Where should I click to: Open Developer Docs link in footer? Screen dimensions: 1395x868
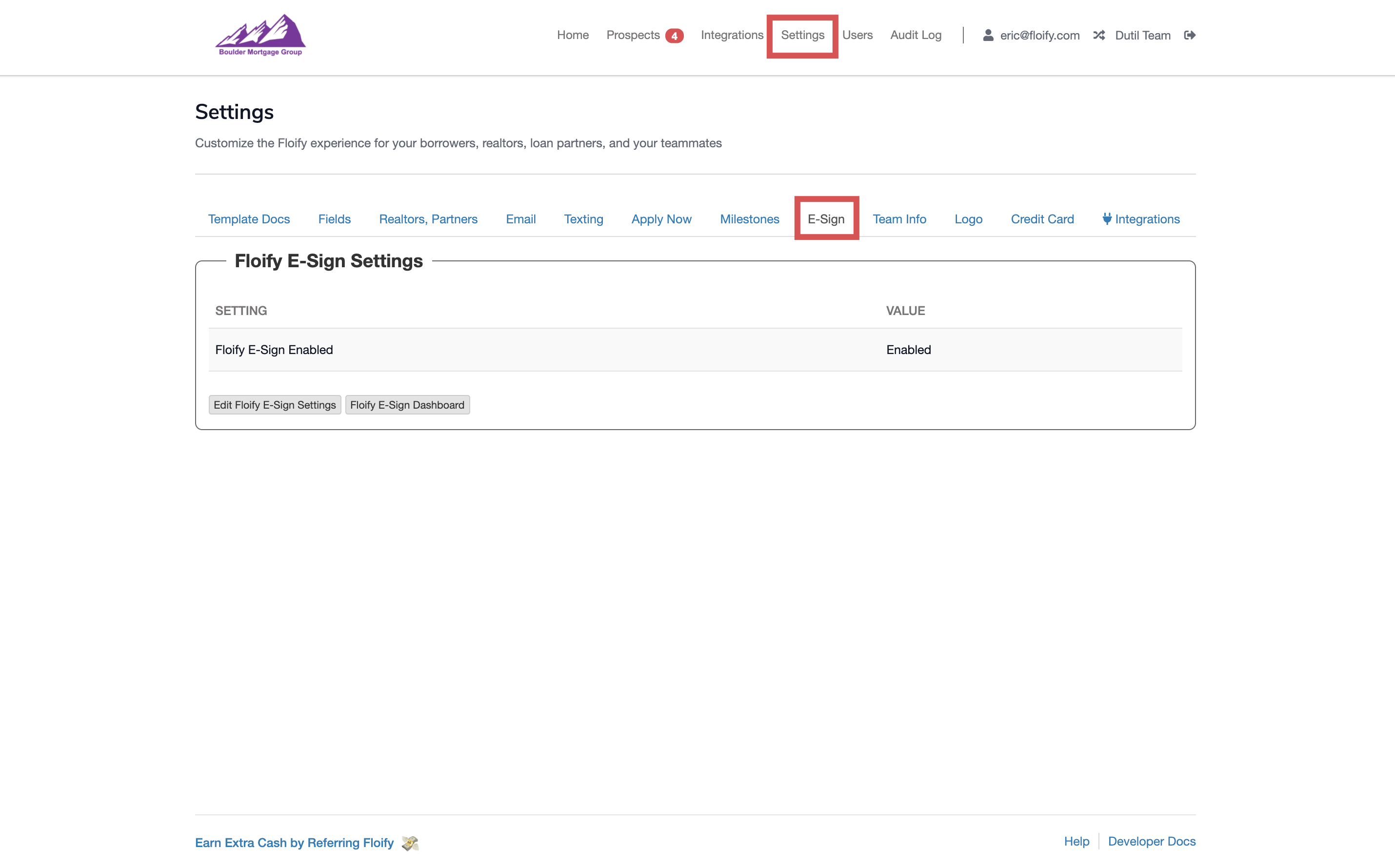pos(1152,841)
